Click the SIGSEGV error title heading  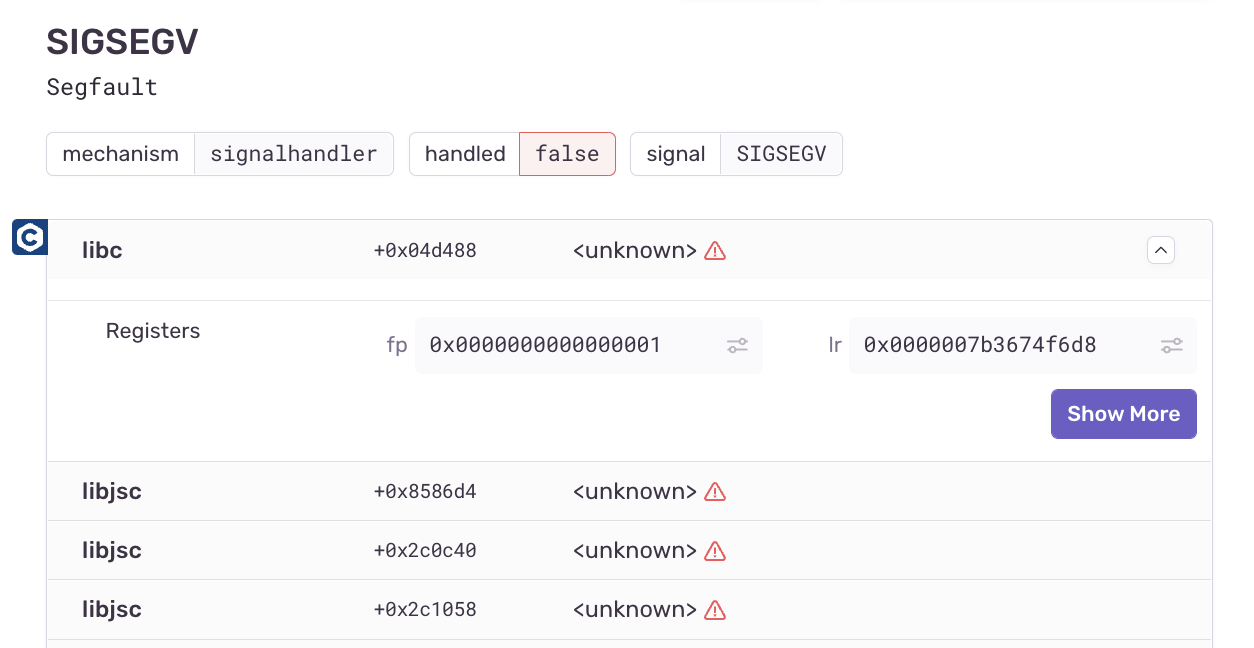tap(121, 41)
